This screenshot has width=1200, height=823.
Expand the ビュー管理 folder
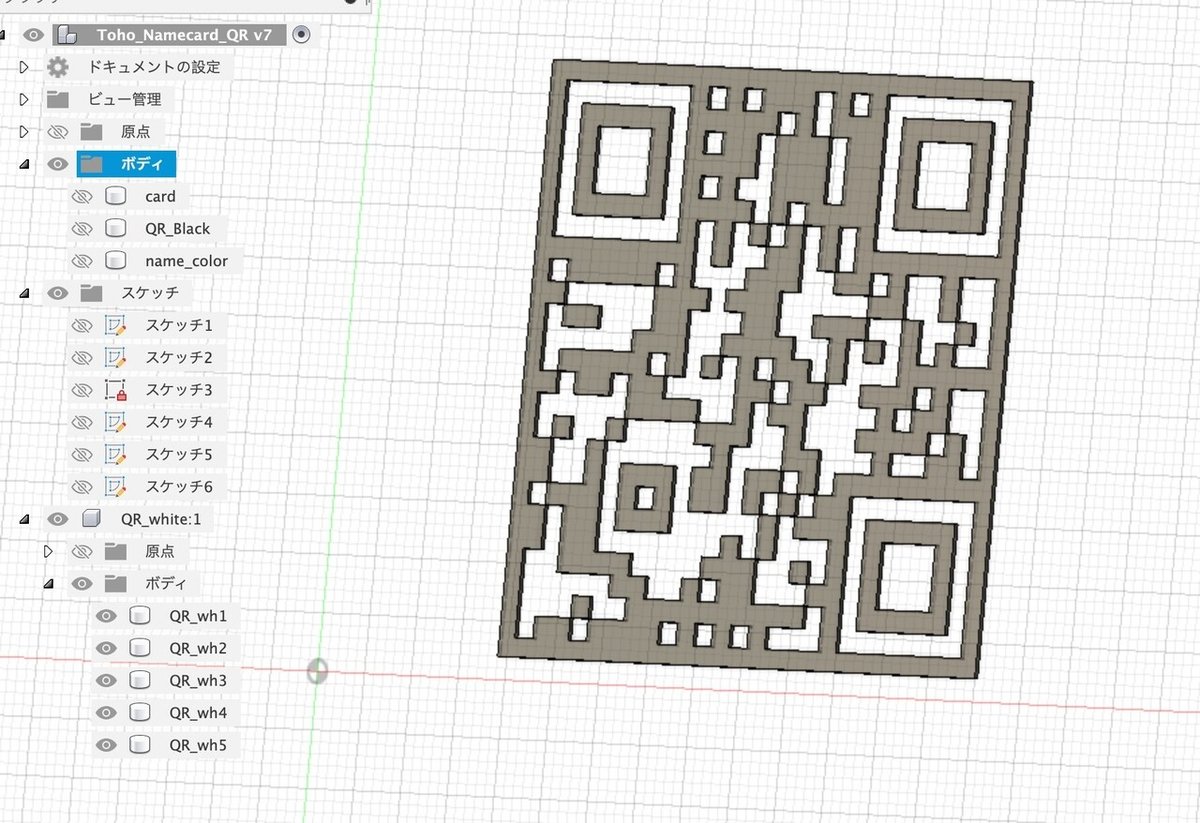tap(25, 100)
